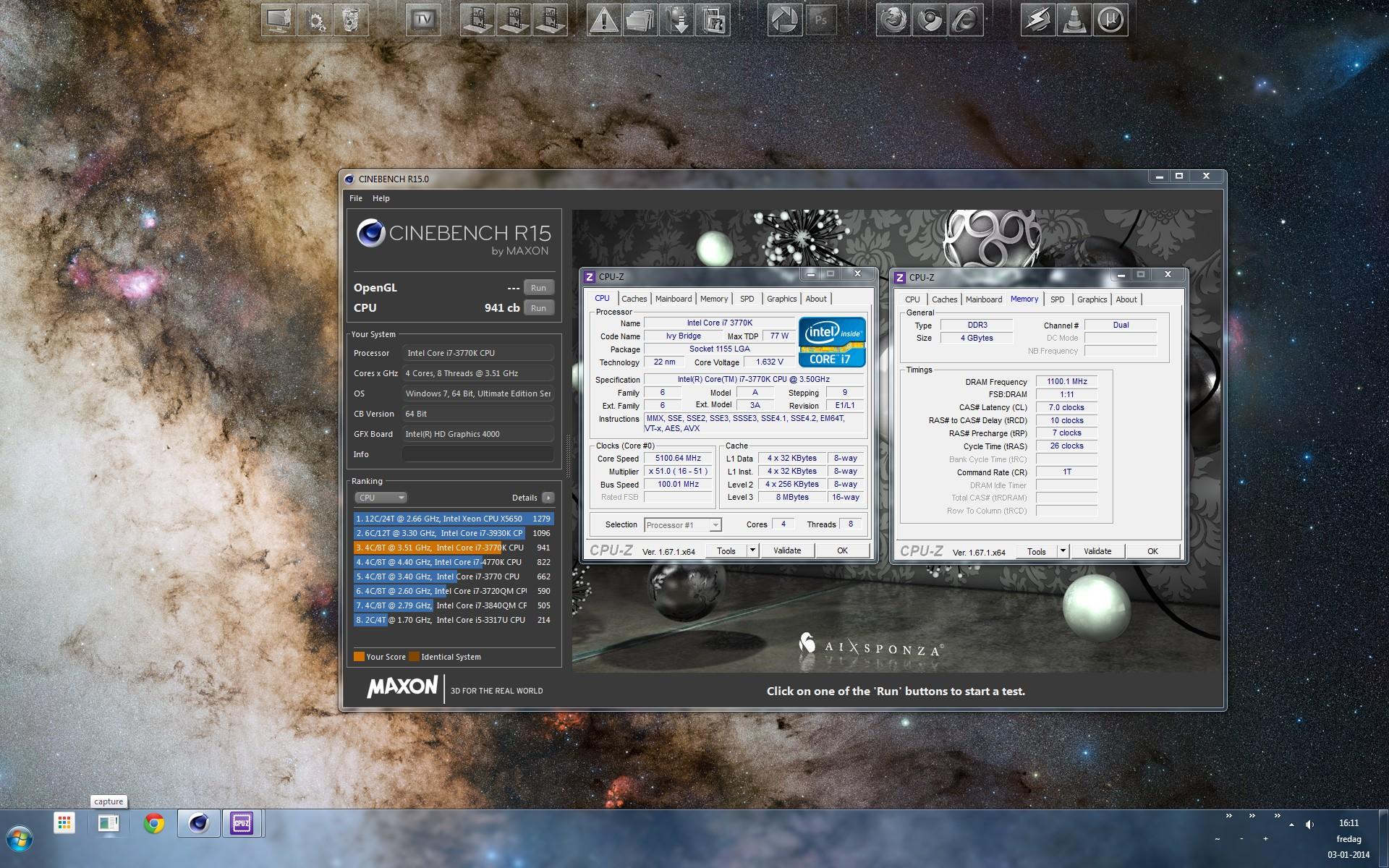Screen dimensions: 1389x868
Task: Click the Info input field under Your System
Action: (478, 454)
